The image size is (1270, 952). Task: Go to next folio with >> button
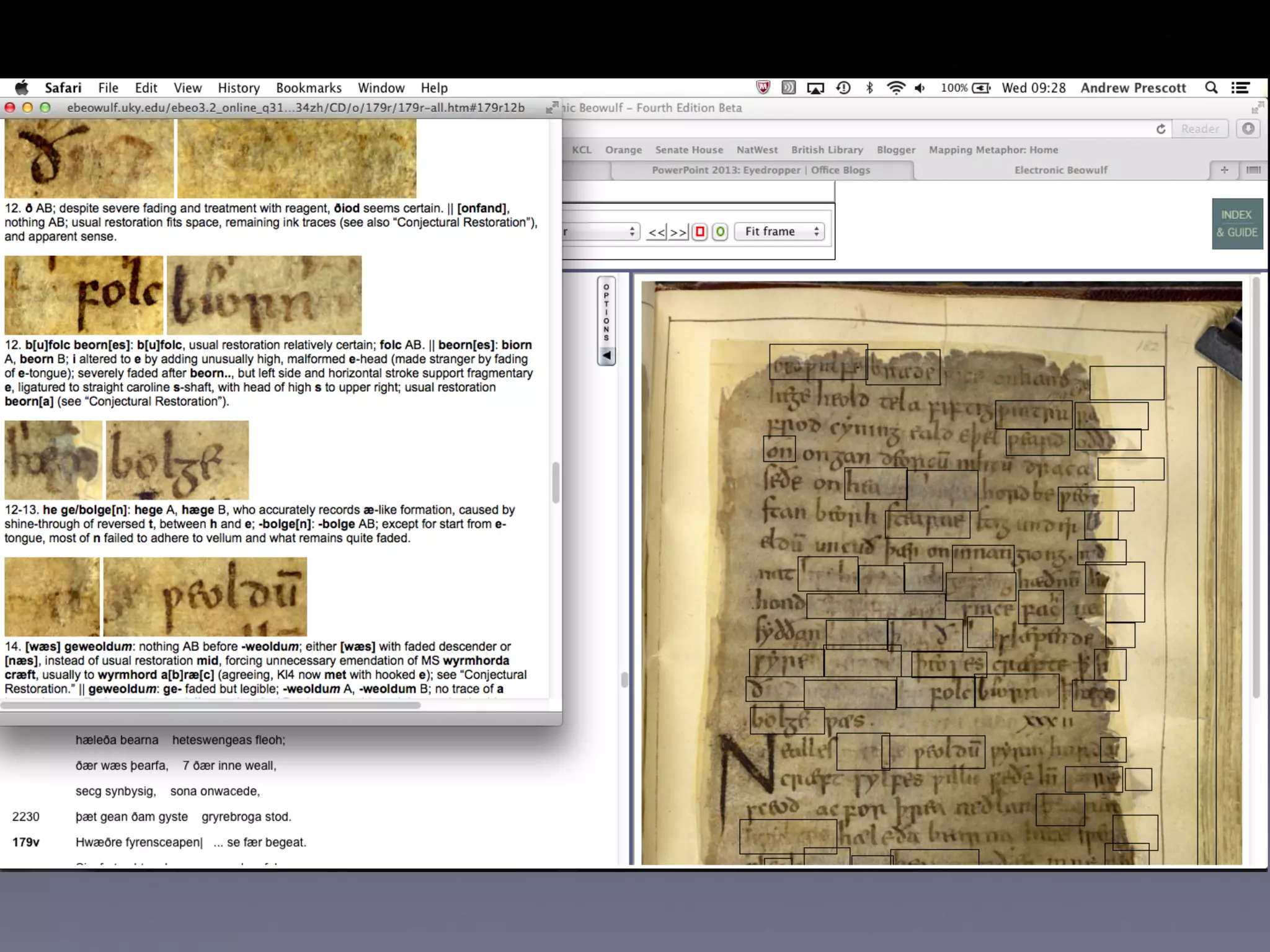point(678,232)
